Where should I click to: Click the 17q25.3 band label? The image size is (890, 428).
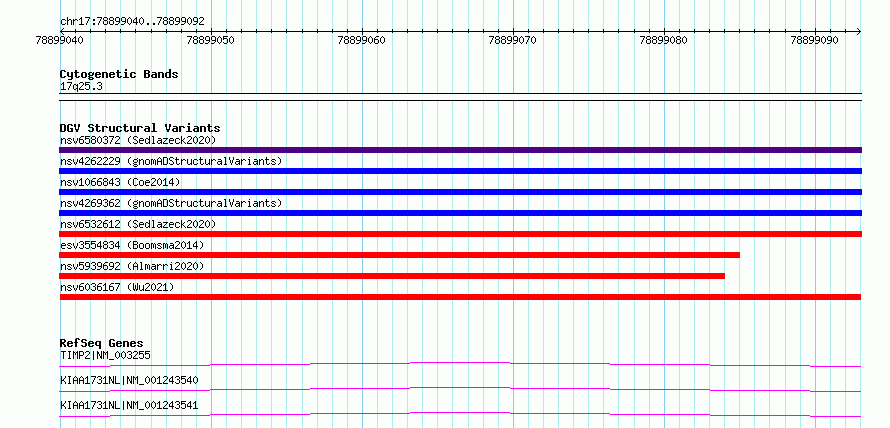click(x=81, y=87)
